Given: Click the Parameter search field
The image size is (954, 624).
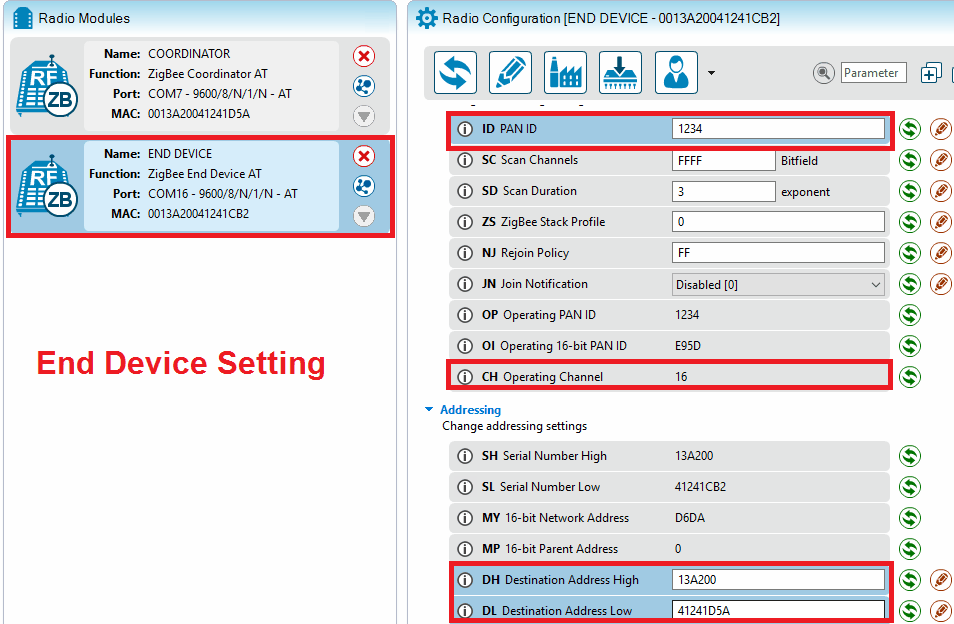Looking at the screenshot, I should coord(872,73).
